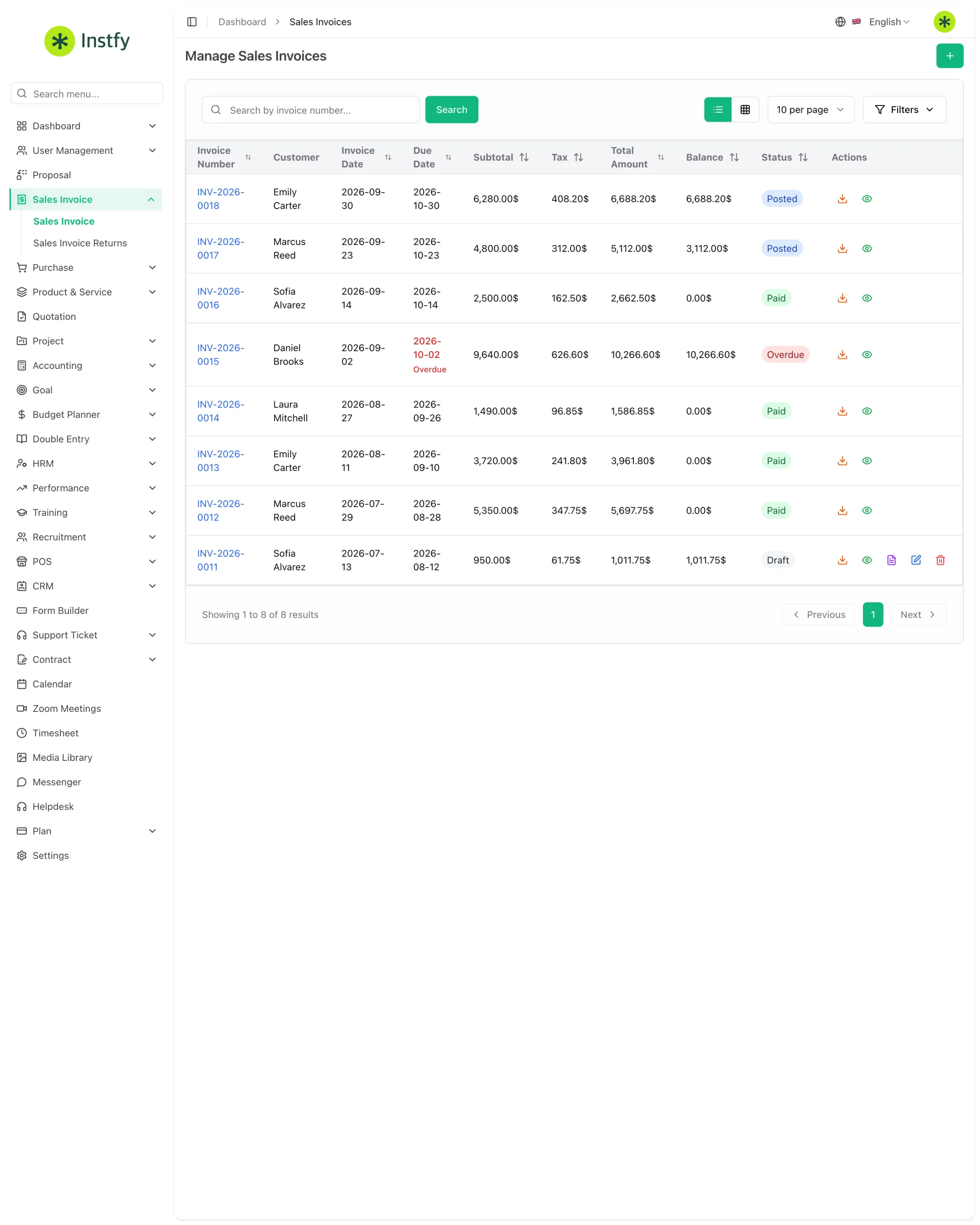Screen dimensions: 980x1225
Task: Sort by Subtotal column arrows
Action: (524, 157)
